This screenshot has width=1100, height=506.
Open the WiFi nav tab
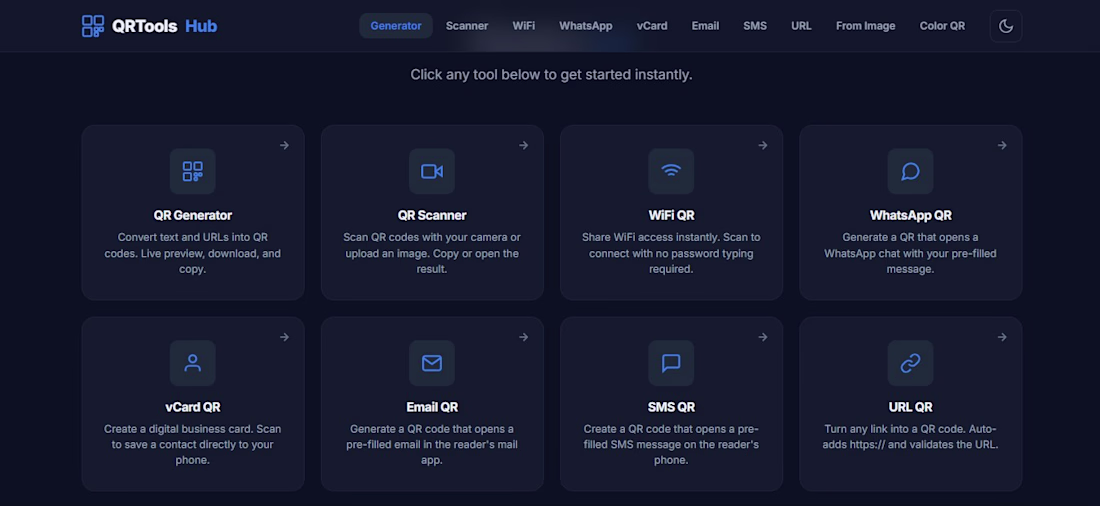pyautogui.click(x=523, y=26)
